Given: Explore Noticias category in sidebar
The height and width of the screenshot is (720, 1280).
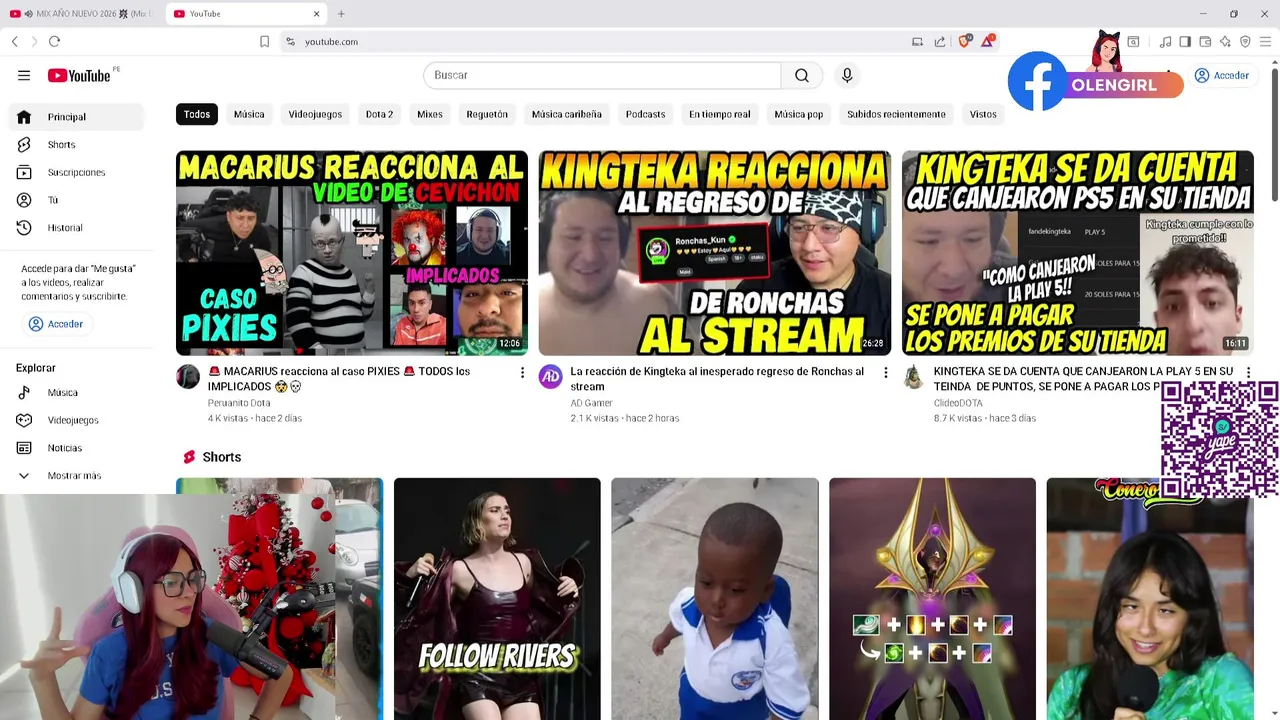Looking at the screenshot, I should [76, 448].
